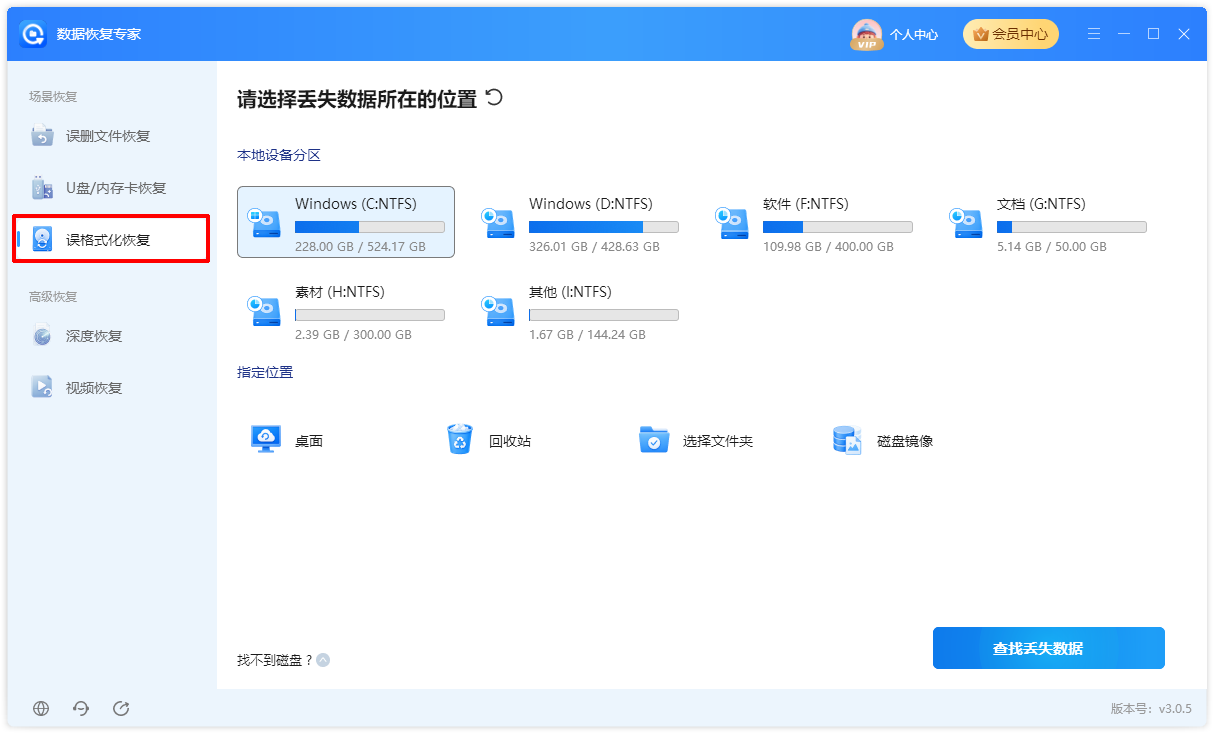Screen dimensions: 1214x734
Task: Click the 磁盘镜像 disk image icon
Action: 847,440
